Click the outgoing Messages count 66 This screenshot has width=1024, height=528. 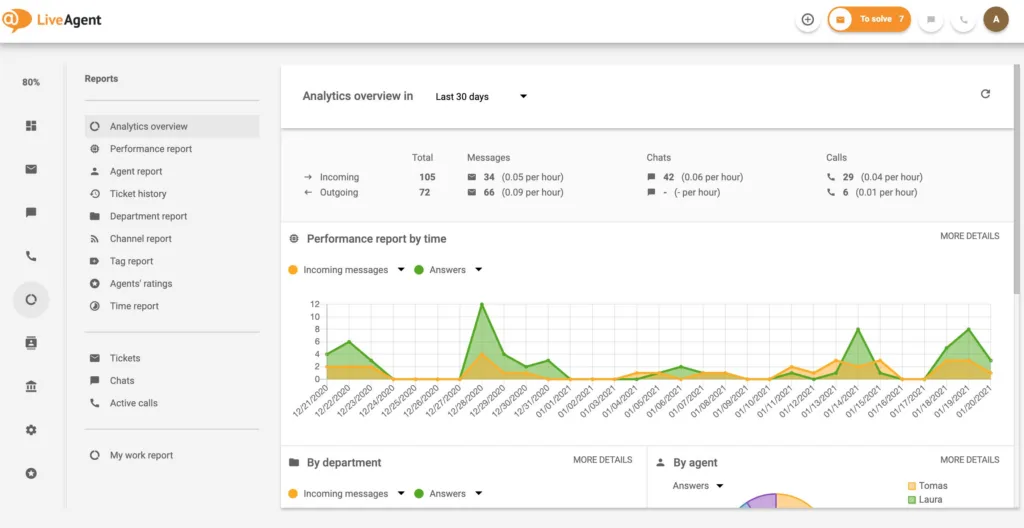coord(489,193)
